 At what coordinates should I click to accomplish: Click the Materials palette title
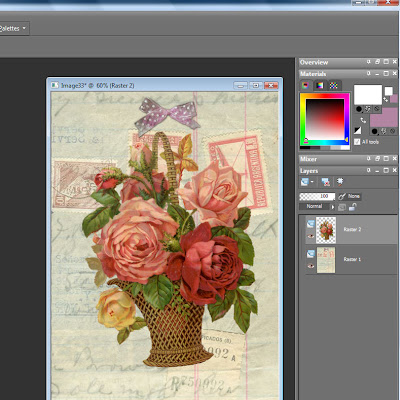313,74
